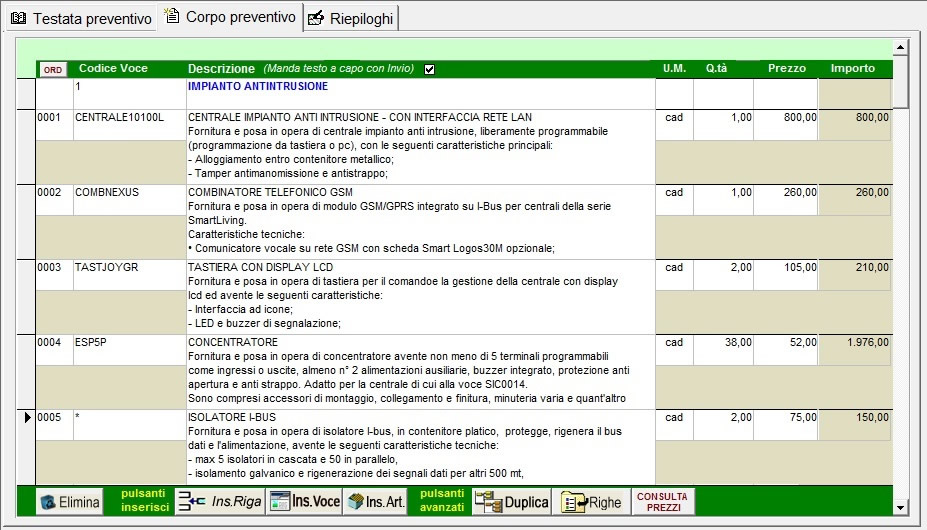Click the Corpo preventivo document icon
Screen dimensions: 927x530
pyautogui.click(x=172, y=15)
